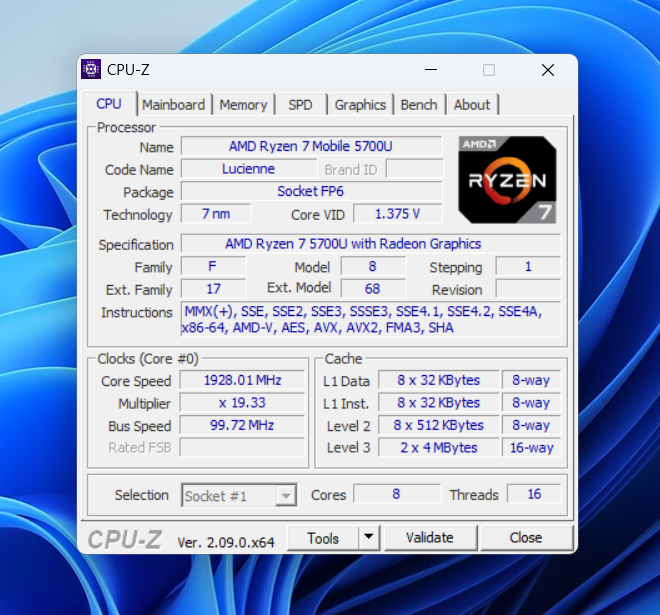Switch to the Memory tab
Image resolution: width=660 pixels, height=615 pixels.
pos(243,105)
